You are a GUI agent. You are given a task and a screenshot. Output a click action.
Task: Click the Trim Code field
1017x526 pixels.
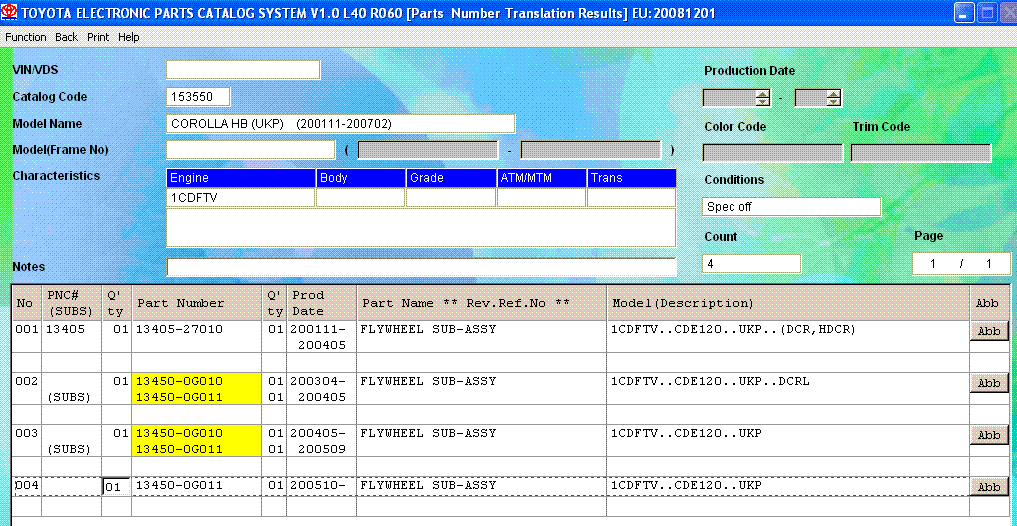click(x=921, y=152)
